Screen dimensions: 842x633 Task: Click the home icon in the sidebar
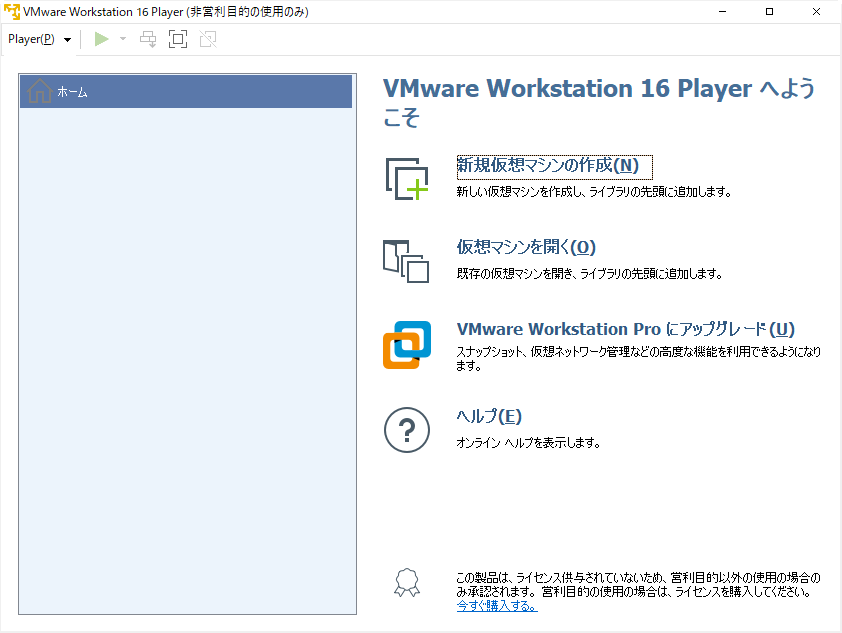38,90
